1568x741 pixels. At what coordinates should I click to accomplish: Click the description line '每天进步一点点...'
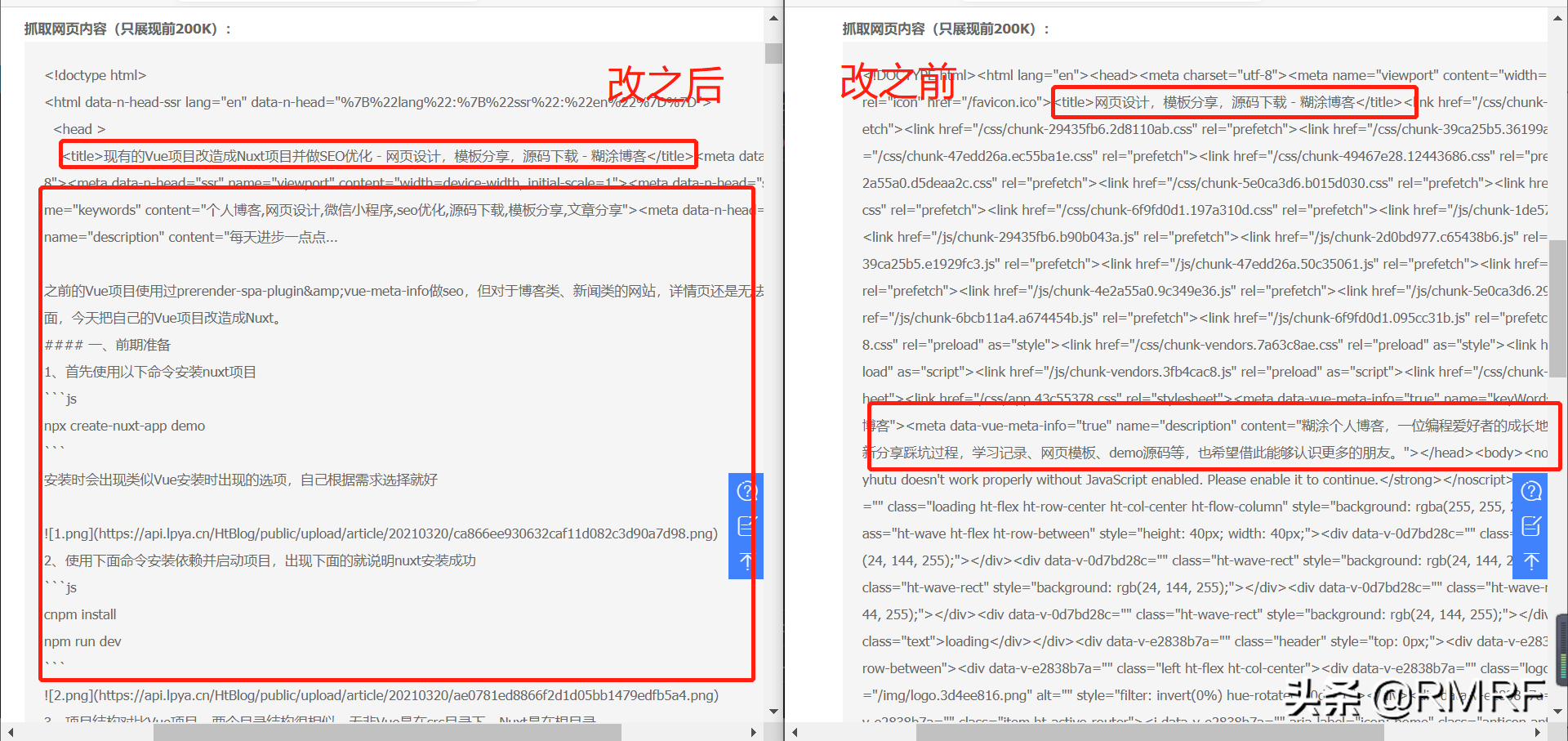[191, 237]
